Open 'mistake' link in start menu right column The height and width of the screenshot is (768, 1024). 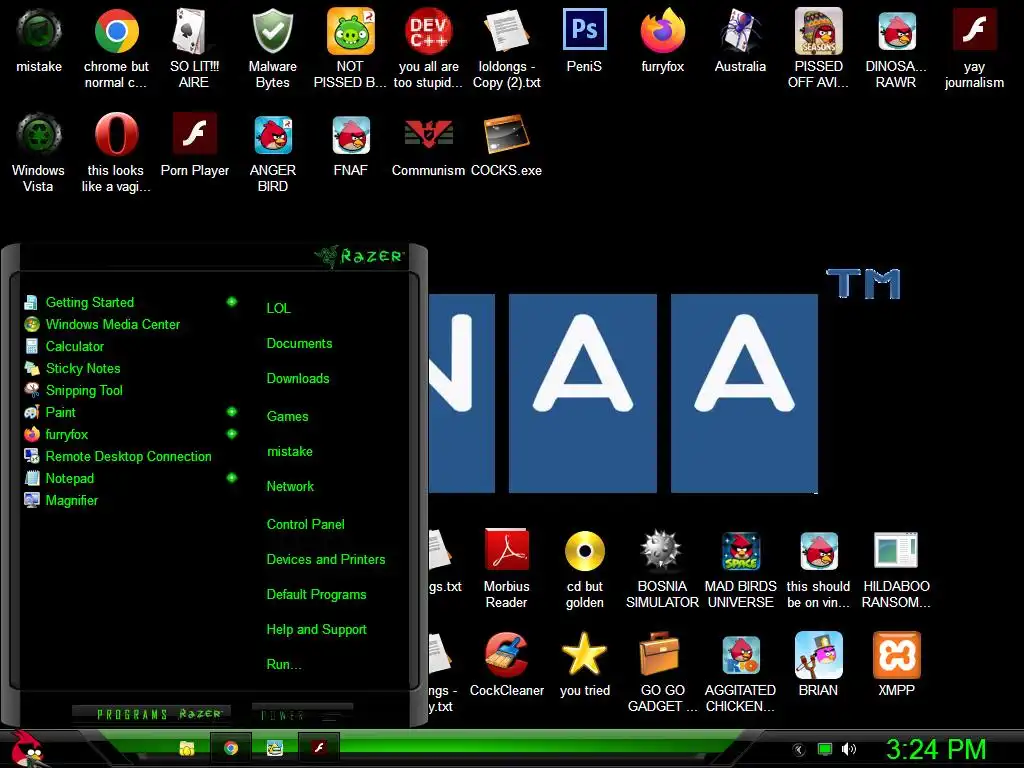[289, 451]
